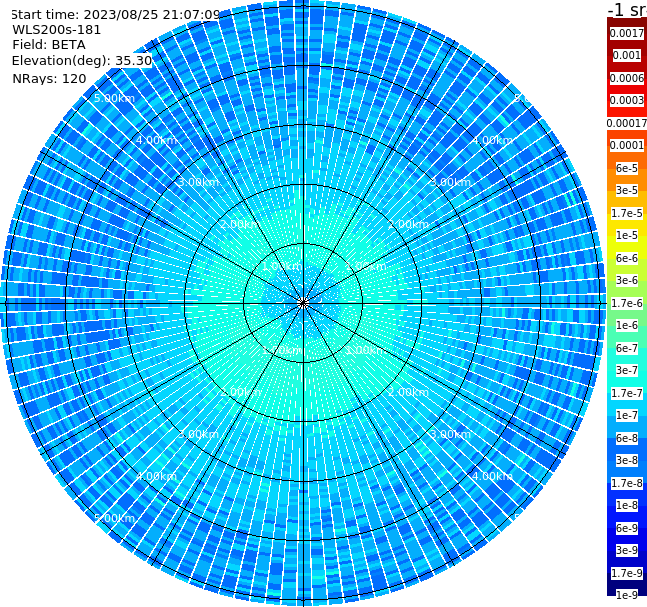Click the lower-left 4.00km range ring label
This screenshot has width=647, height=607.
(156, 476)
